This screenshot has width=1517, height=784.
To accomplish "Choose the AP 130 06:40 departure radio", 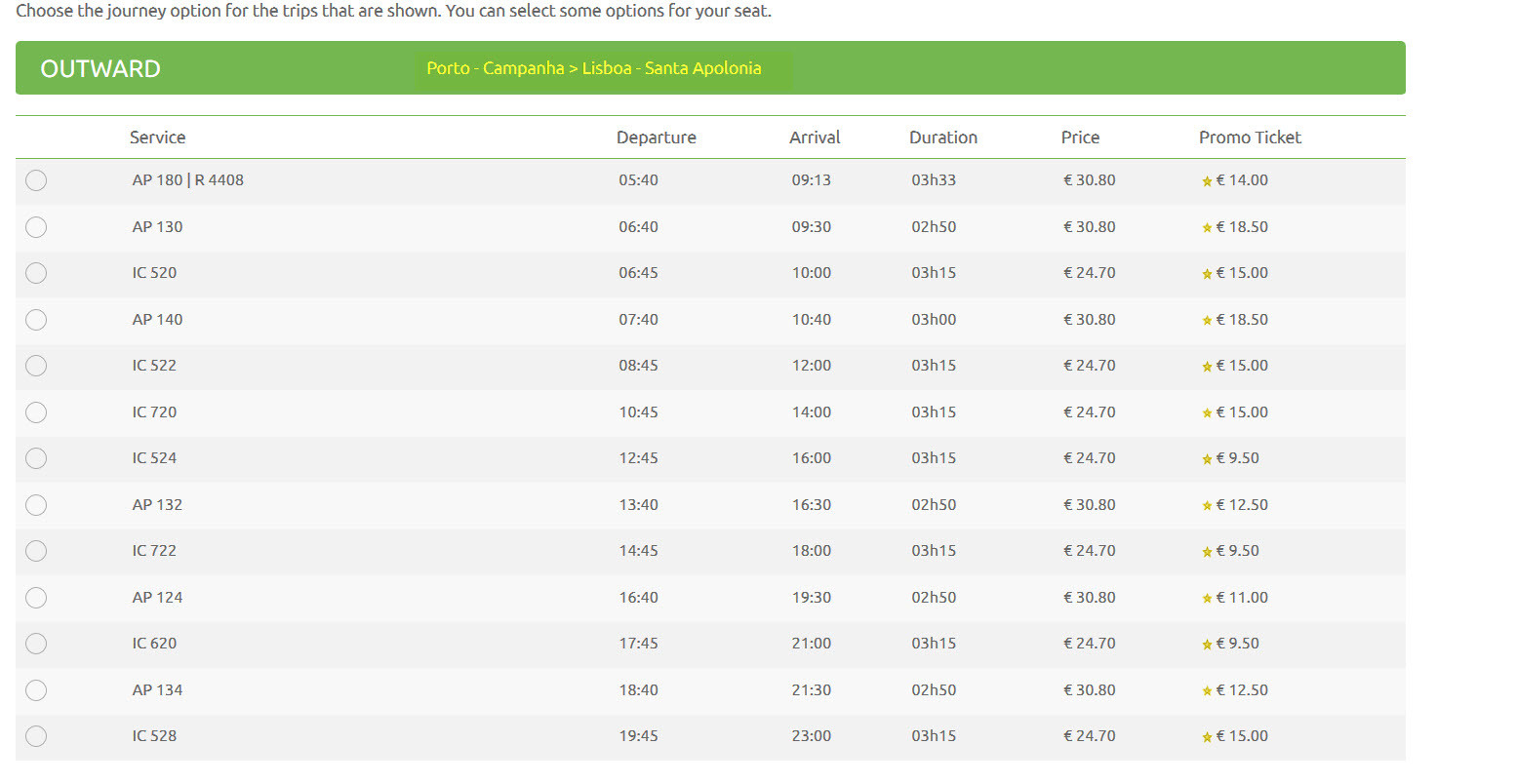I will 36,227.
